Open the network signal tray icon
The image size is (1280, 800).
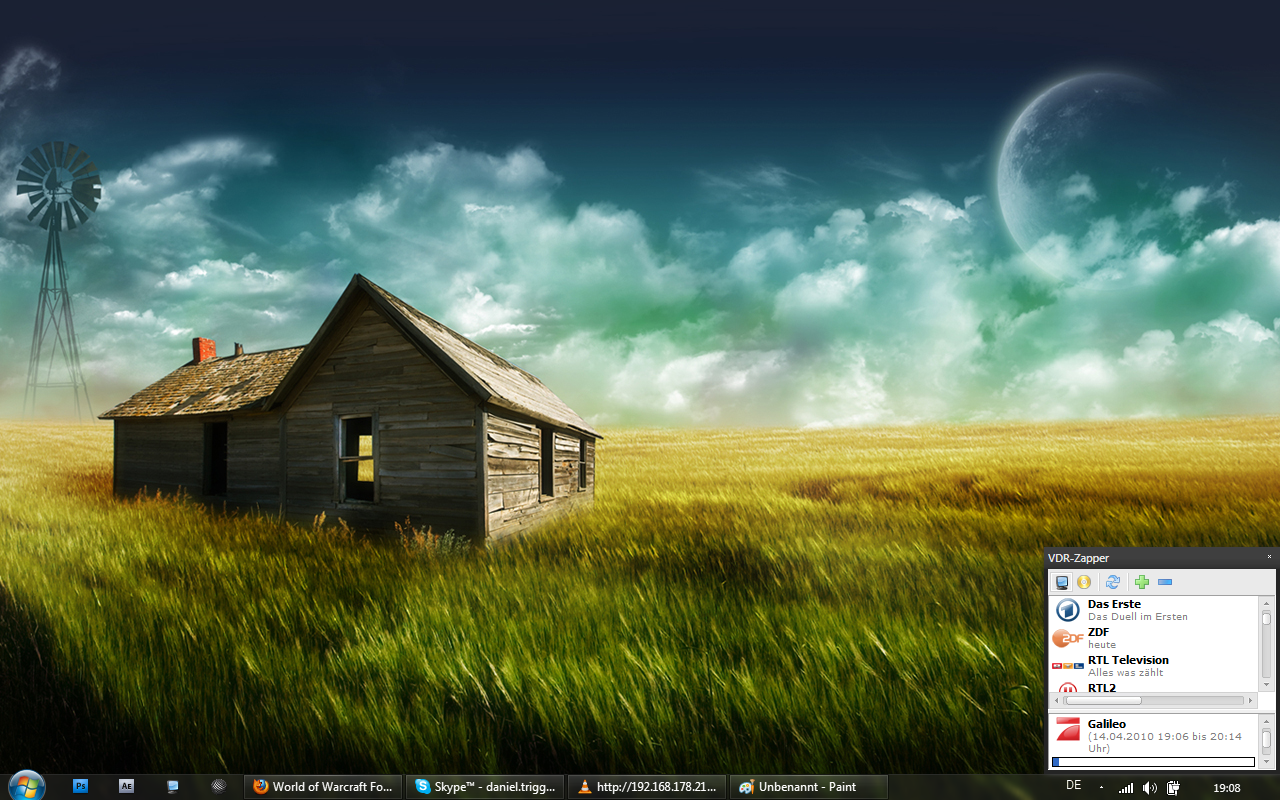tap(1127, 788)
